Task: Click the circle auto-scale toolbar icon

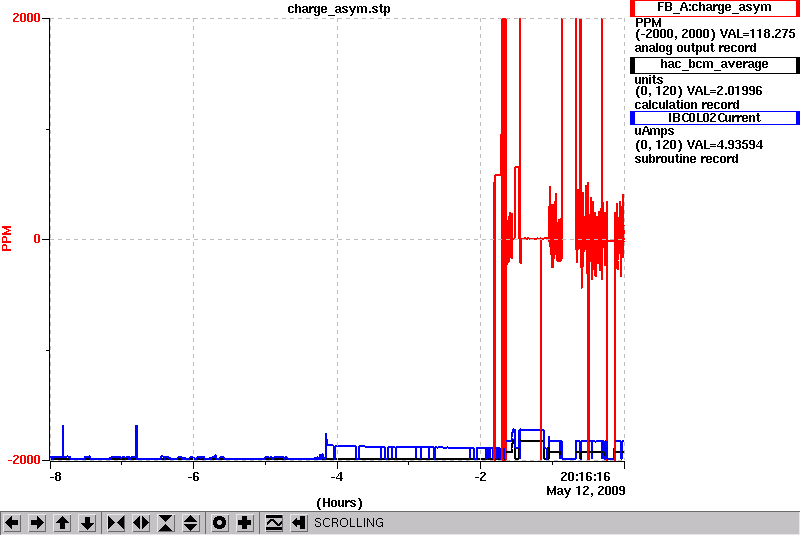Action: pyautogui.click(x=220, y=523)
